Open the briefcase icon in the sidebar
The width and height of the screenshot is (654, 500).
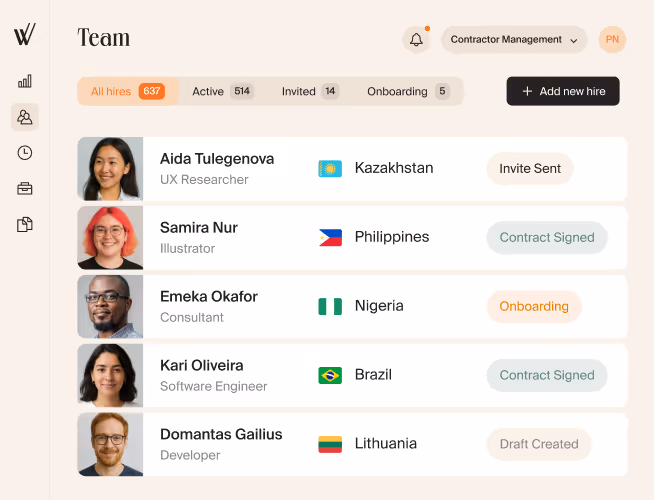click(x=25, y=188)
